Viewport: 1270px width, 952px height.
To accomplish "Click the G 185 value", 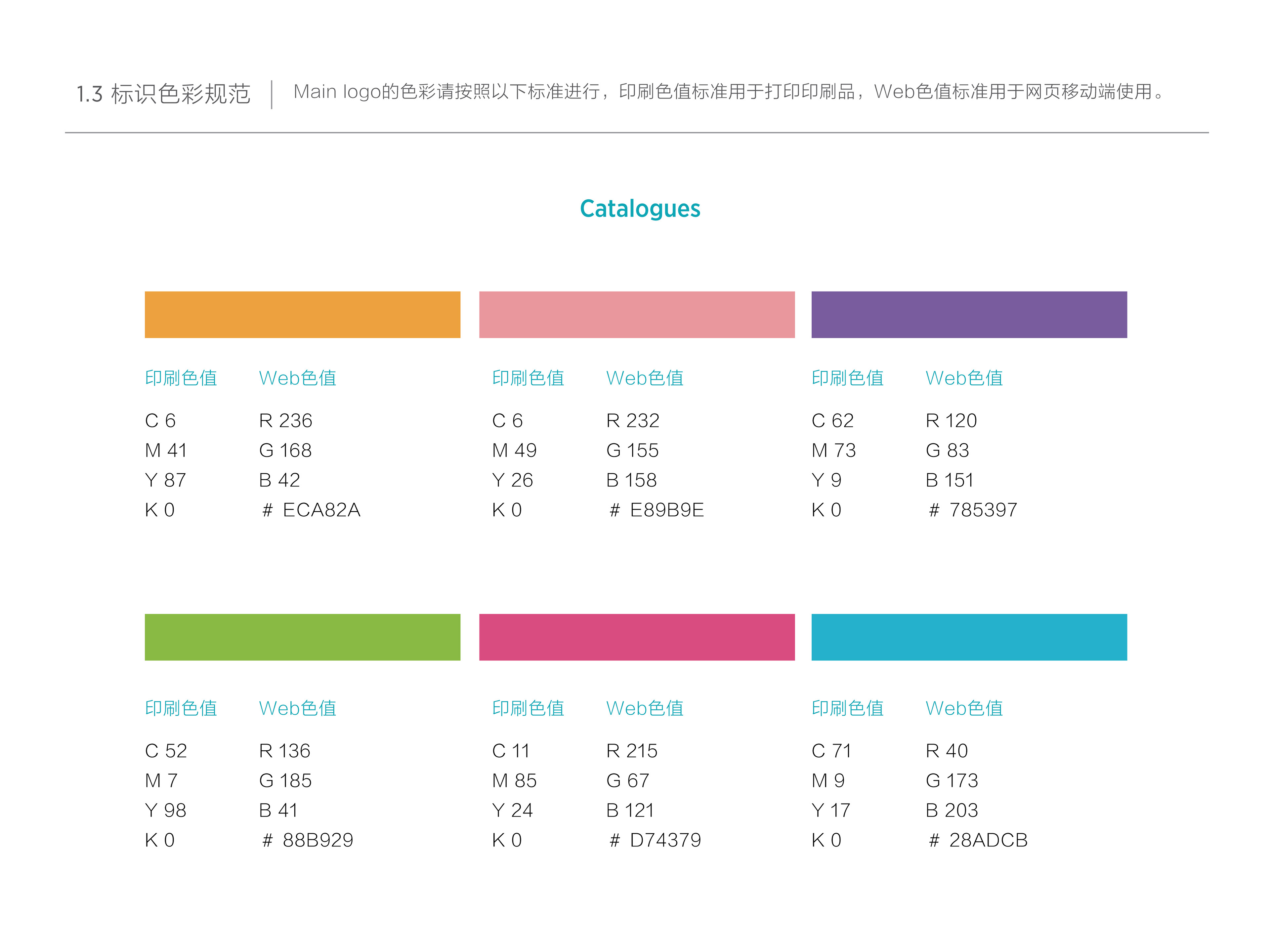I will pos(285,780).
